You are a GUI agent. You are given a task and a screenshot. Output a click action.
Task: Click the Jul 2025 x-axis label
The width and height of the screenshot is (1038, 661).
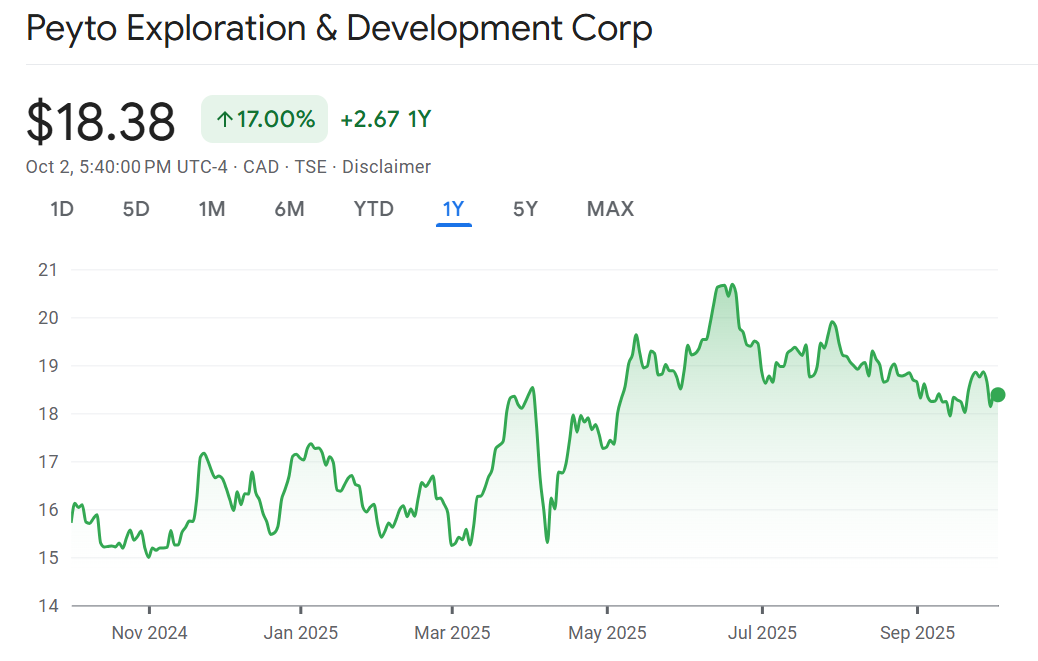(762, 633)
